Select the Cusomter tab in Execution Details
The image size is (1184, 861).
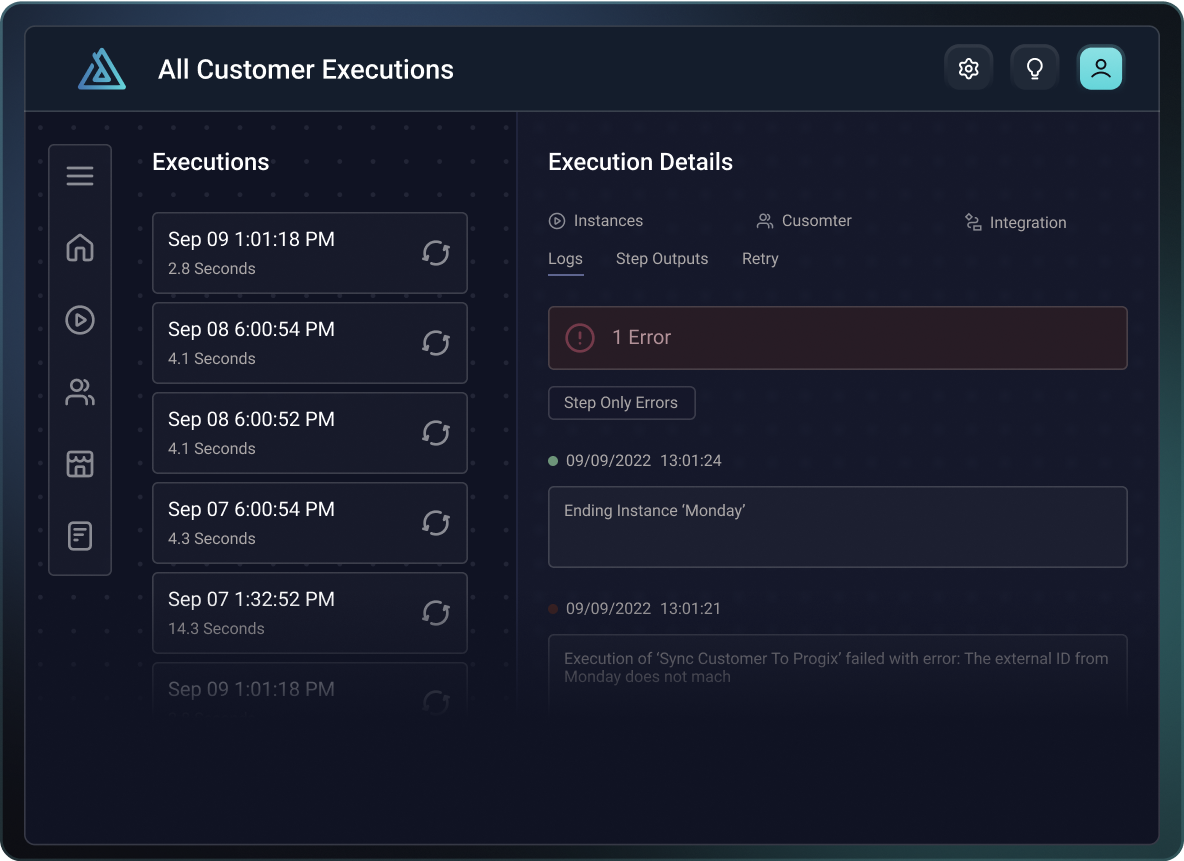(804, 220)
